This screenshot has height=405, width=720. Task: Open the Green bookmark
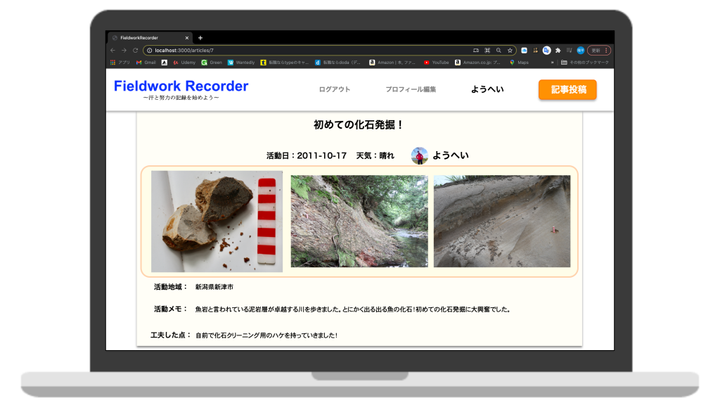coord(212,62)
